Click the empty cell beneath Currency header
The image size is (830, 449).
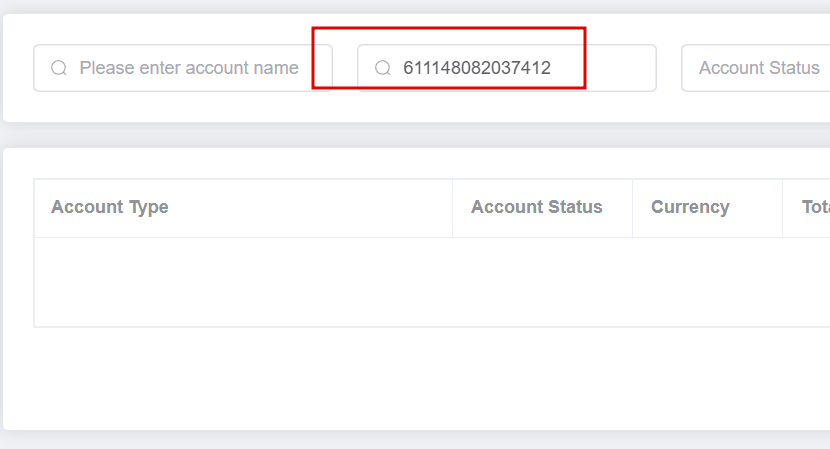point(707,282)
